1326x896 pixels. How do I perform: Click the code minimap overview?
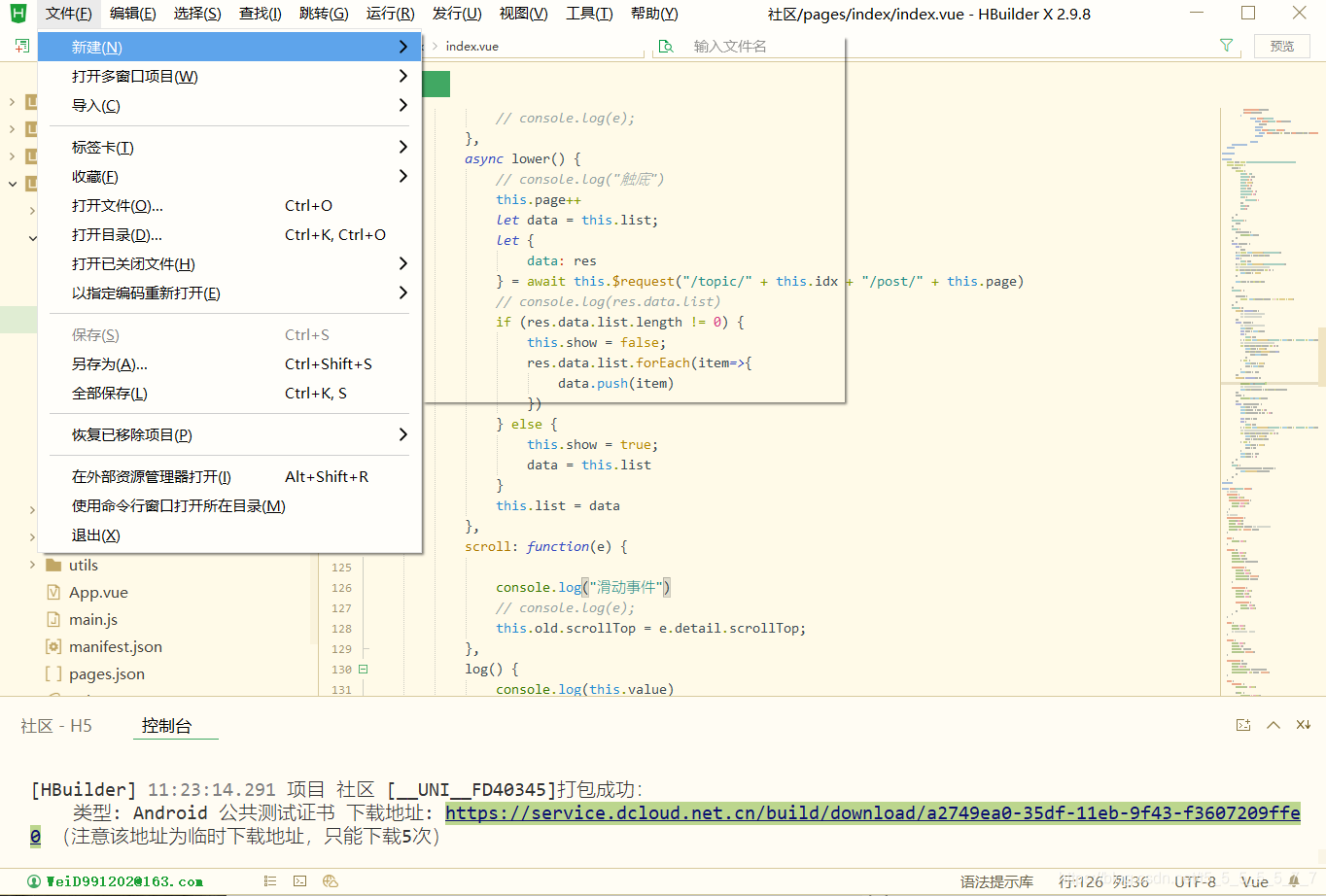tap(1269, 400)
